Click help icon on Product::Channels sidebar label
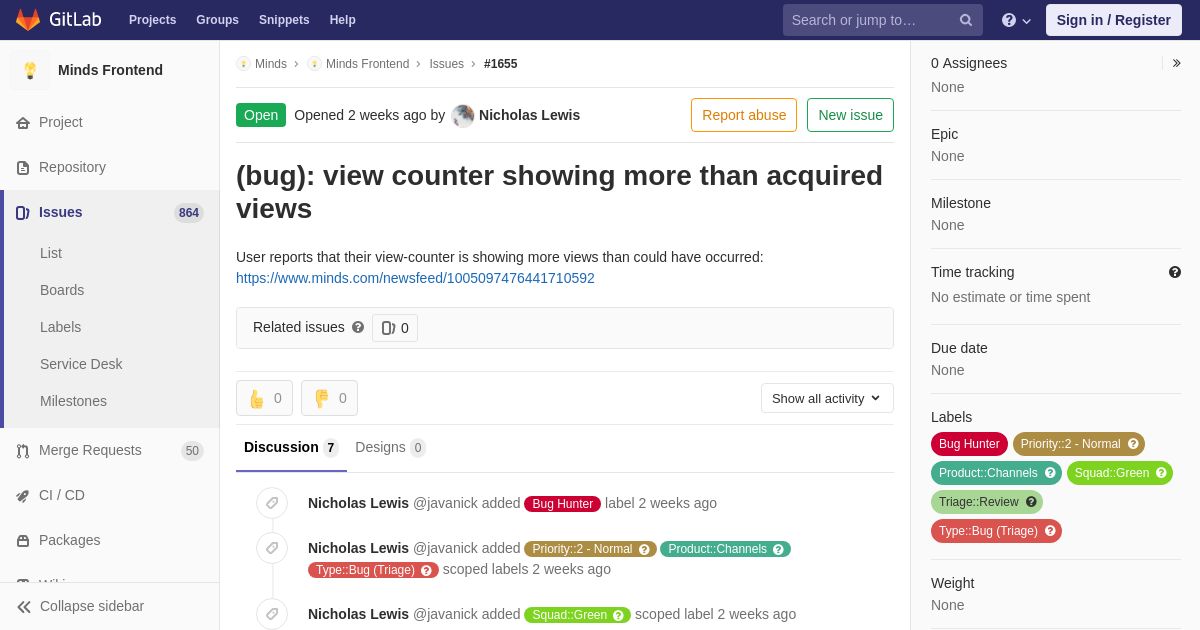 tap(1050, 473)
